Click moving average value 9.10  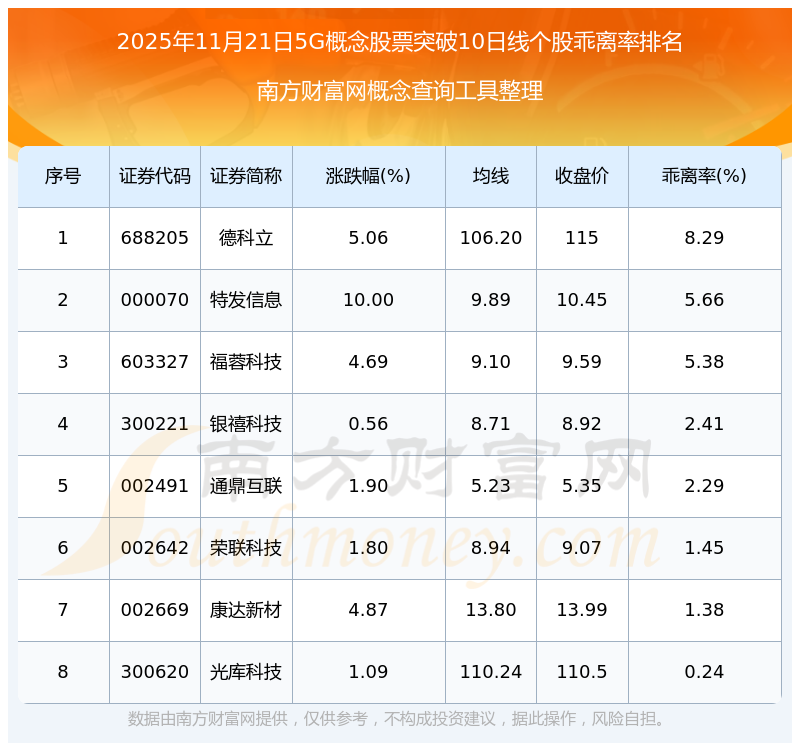[491, 362]
